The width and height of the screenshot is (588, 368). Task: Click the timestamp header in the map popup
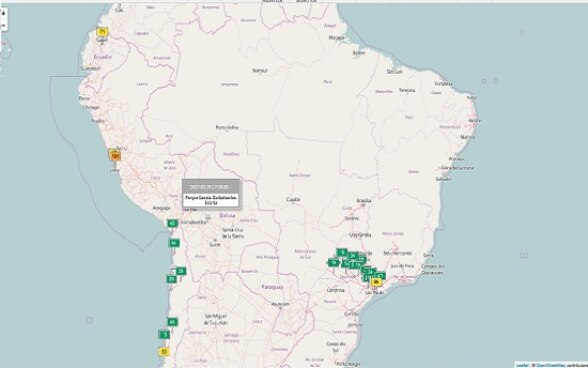211,186
